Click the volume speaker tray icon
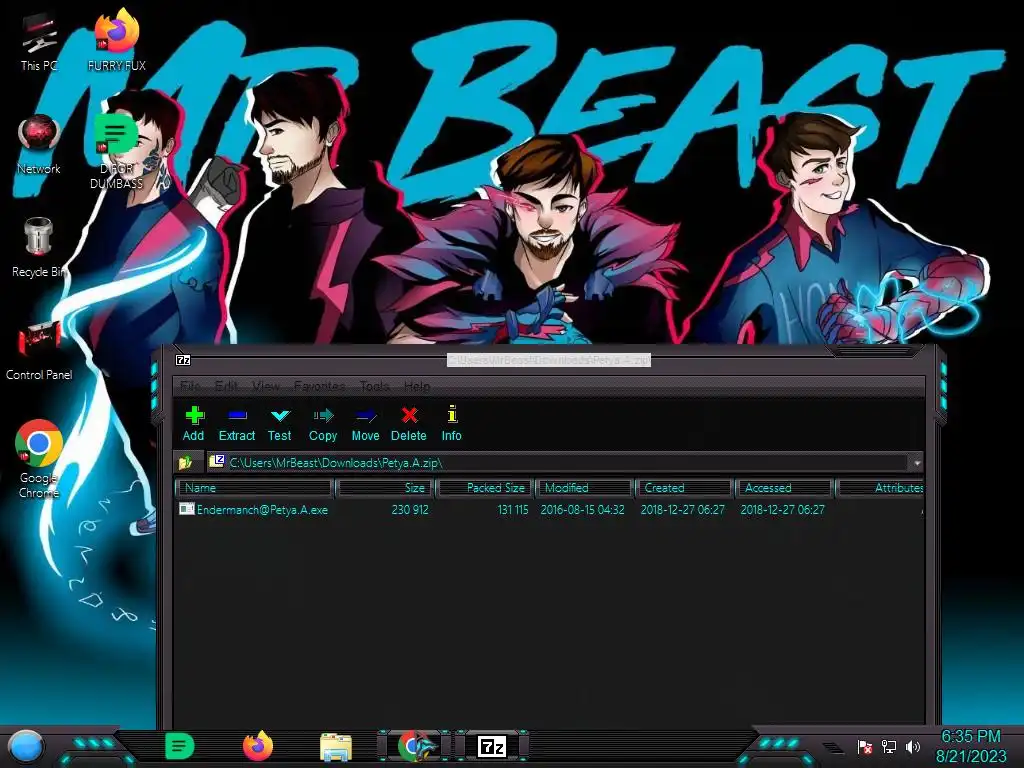 point(913,746)
